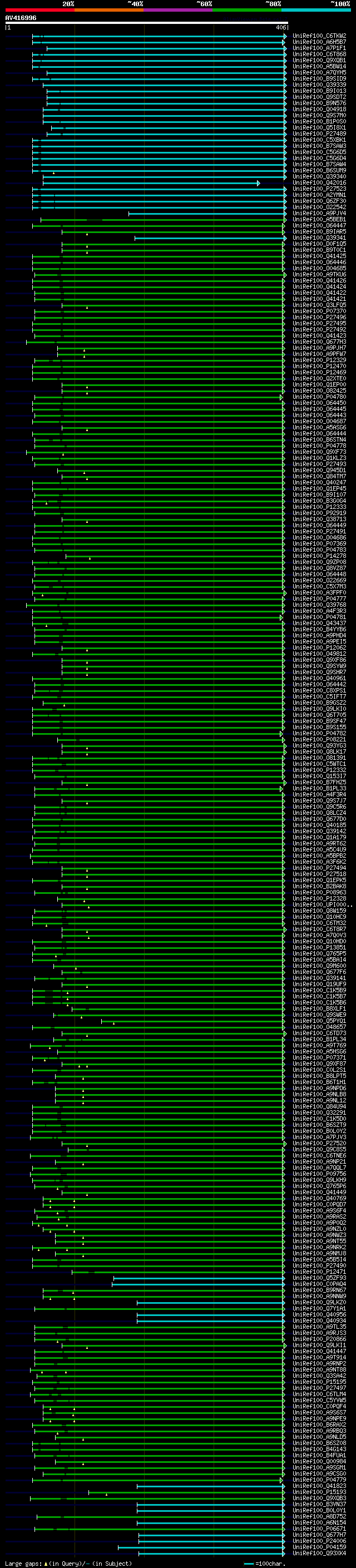356x1568 pixels.
Task: Open hit UniRef100_B7FHZ5
Action: pos(319,783)
